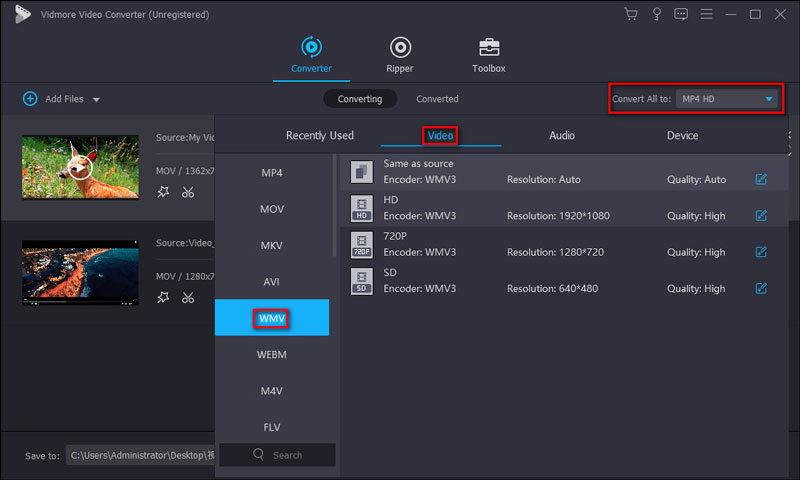Image resolution: width=800 pixels, height=480 pixels.
Task: Choose the Same as source preset
Action: 564,172
